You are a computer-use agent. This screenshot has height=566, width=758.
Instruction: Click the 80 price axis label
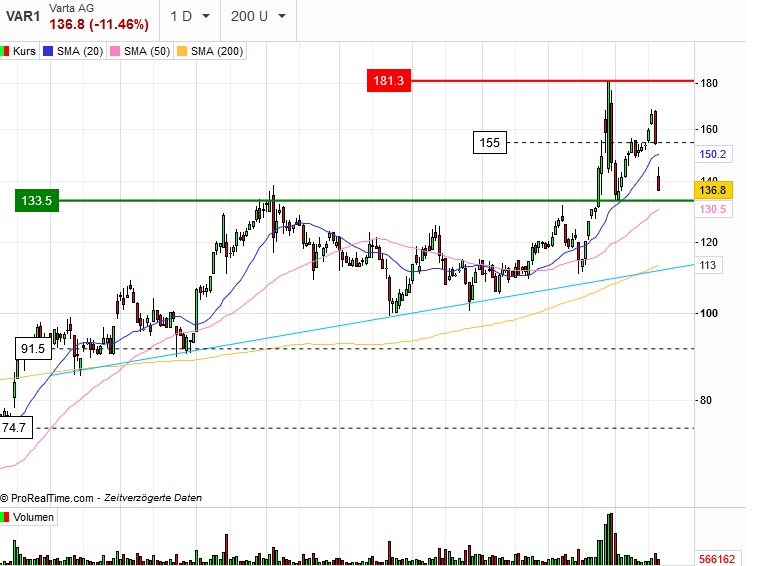pos(705,400)
